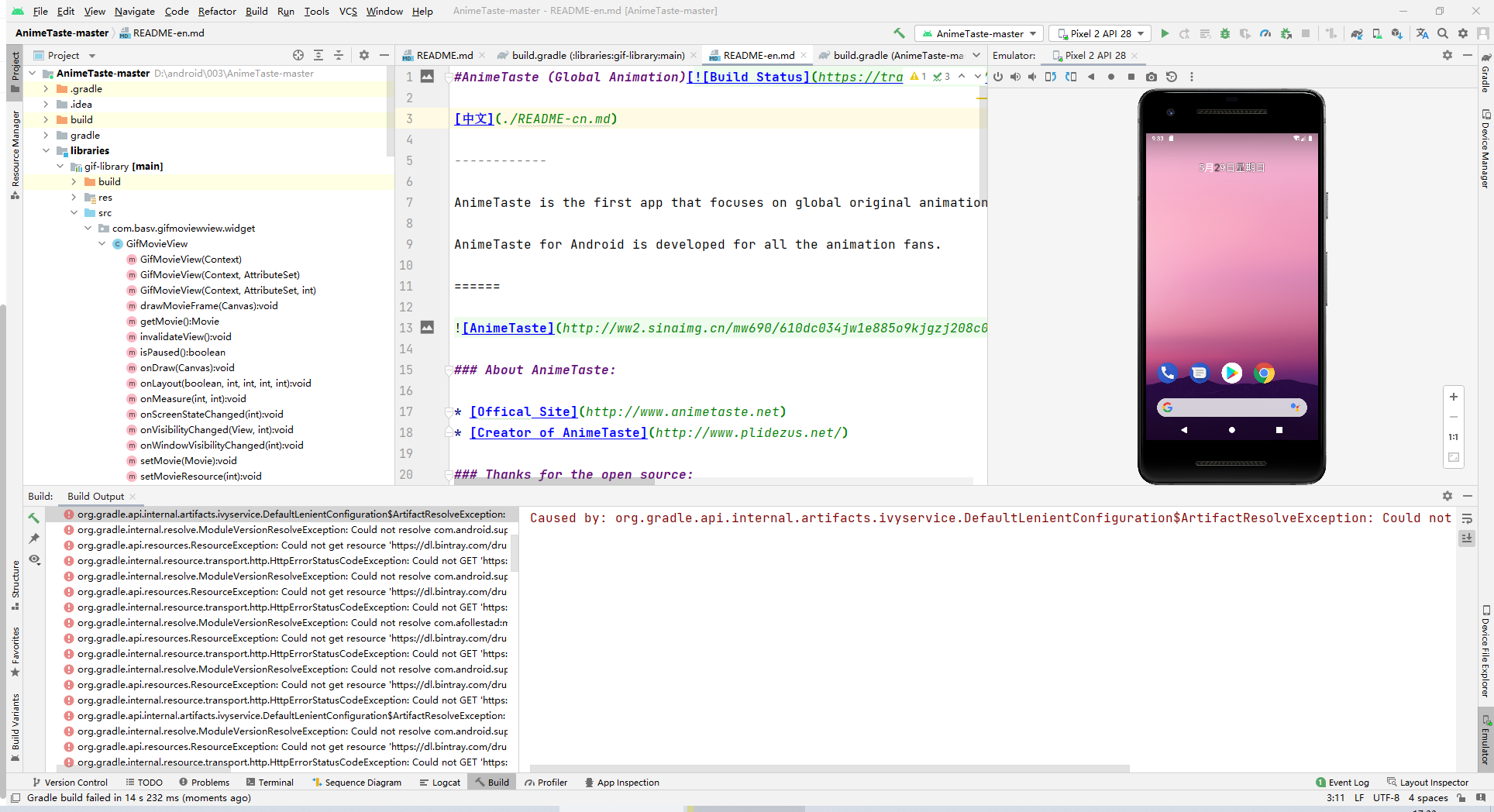Toggle the tool window quick-access square in status bar
Image resolution: width=1494 pixels, height=812 pixels.
15,798
